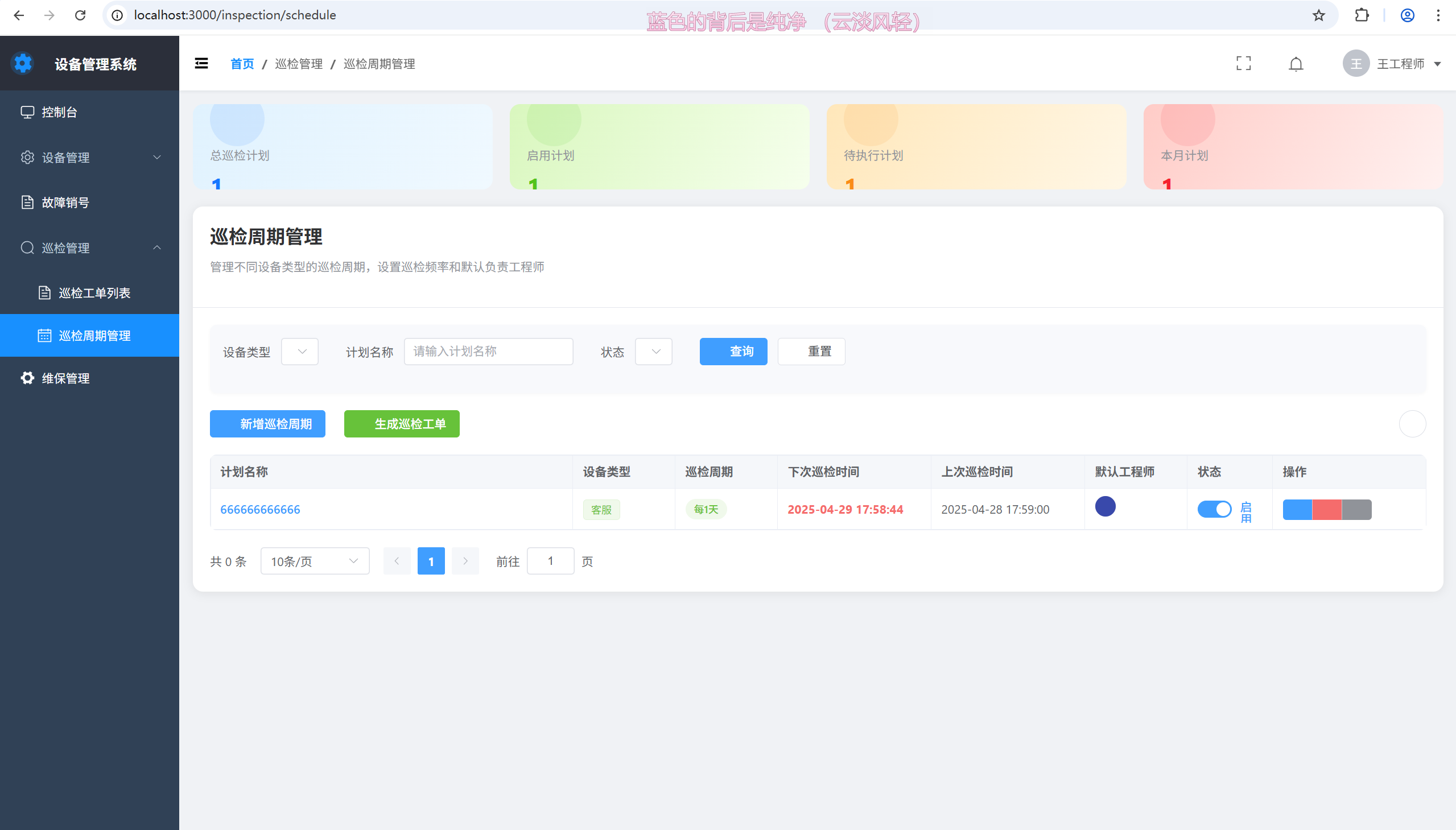Viewport: 1456px width, 830px height.
Task: Bookmark this page with star icon
Action: pyautogui.click(x=1319, y=15)
